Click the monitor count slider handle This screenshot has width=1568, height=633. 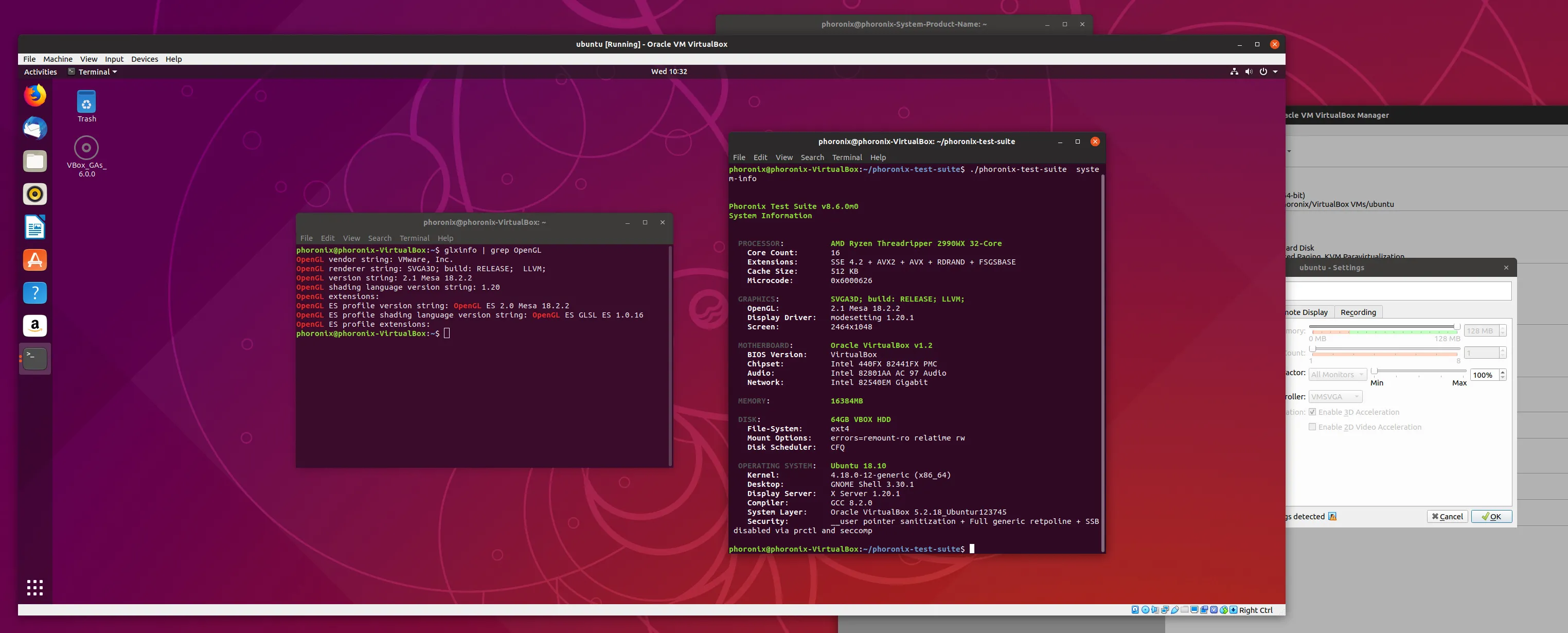[1312, 349]
